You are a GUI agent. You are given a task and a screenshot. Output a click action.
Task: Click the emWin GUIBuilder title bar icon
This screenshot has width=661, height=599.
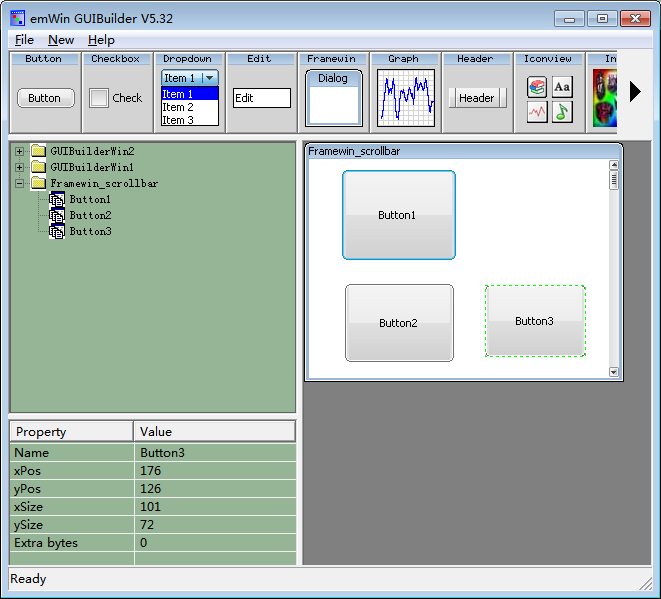click(18, 19)
